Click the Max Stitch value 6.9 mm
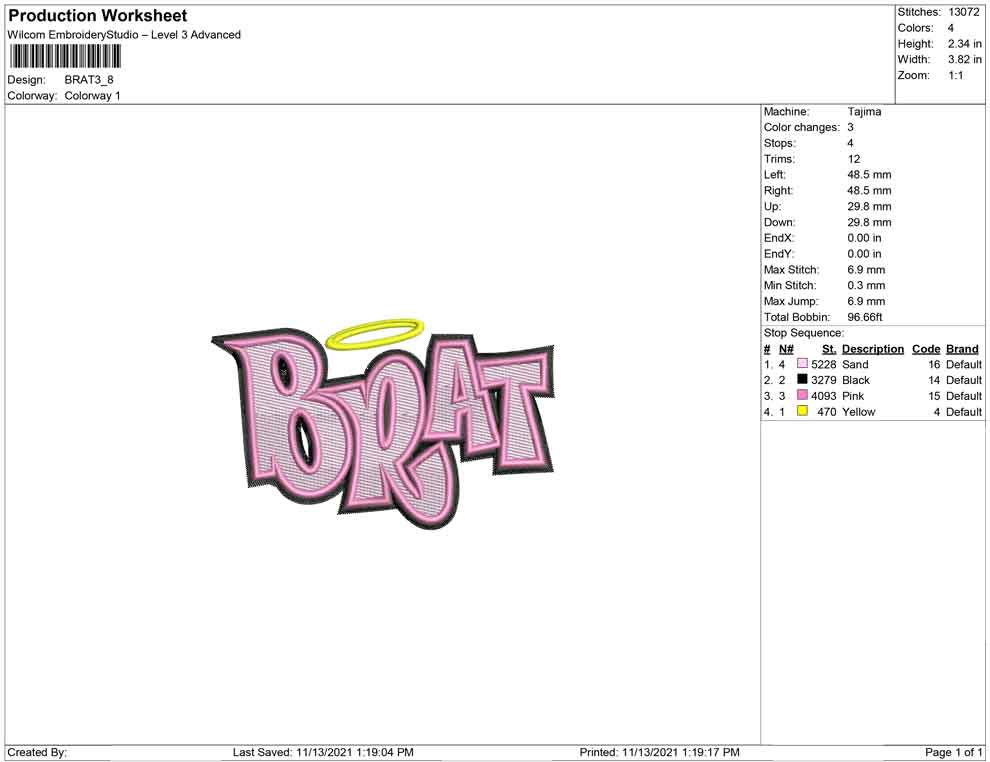 pos(866,270)
